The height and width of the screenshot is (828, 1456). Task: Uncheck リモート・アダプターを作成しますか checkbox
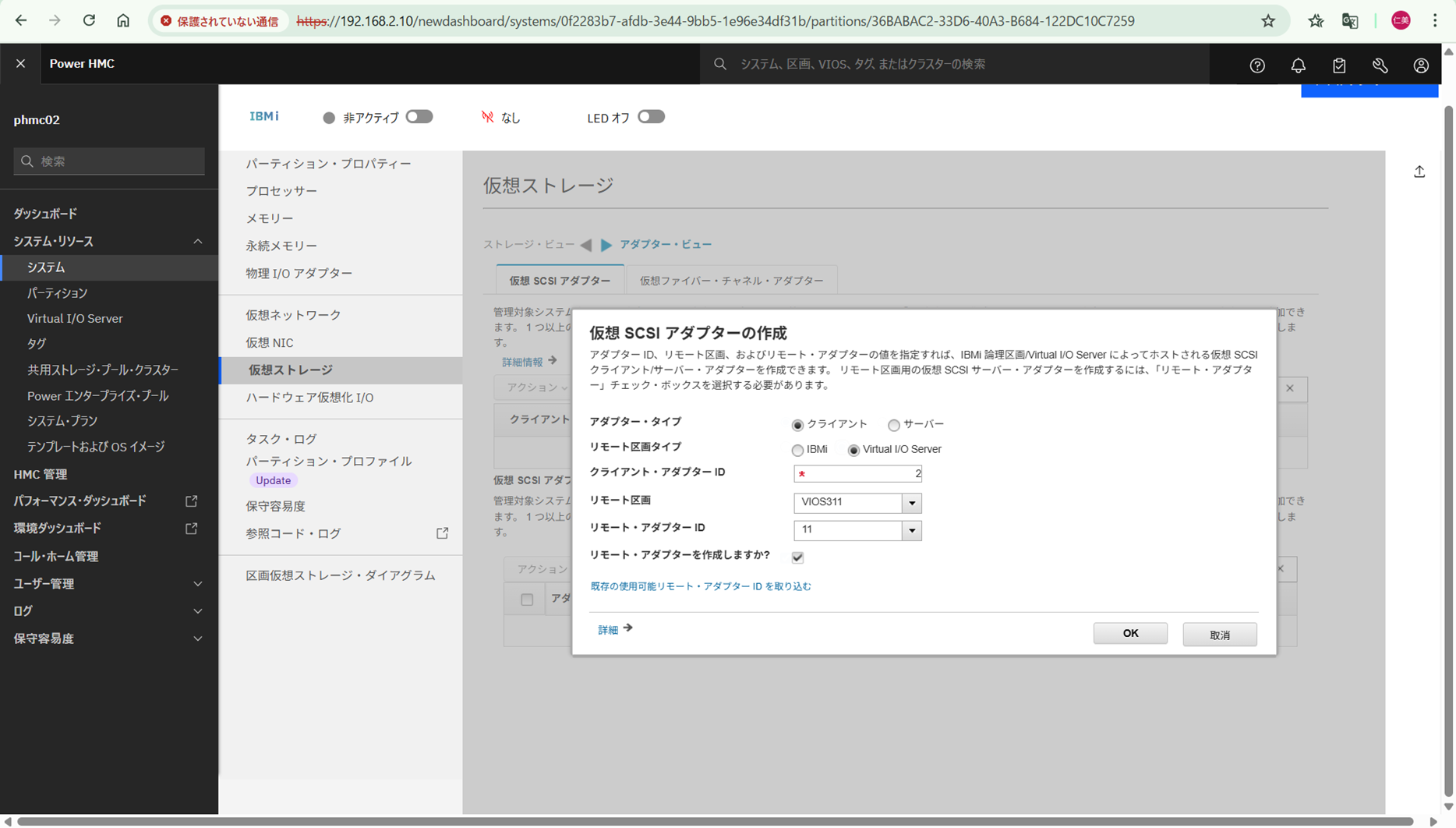click(797, 557)
